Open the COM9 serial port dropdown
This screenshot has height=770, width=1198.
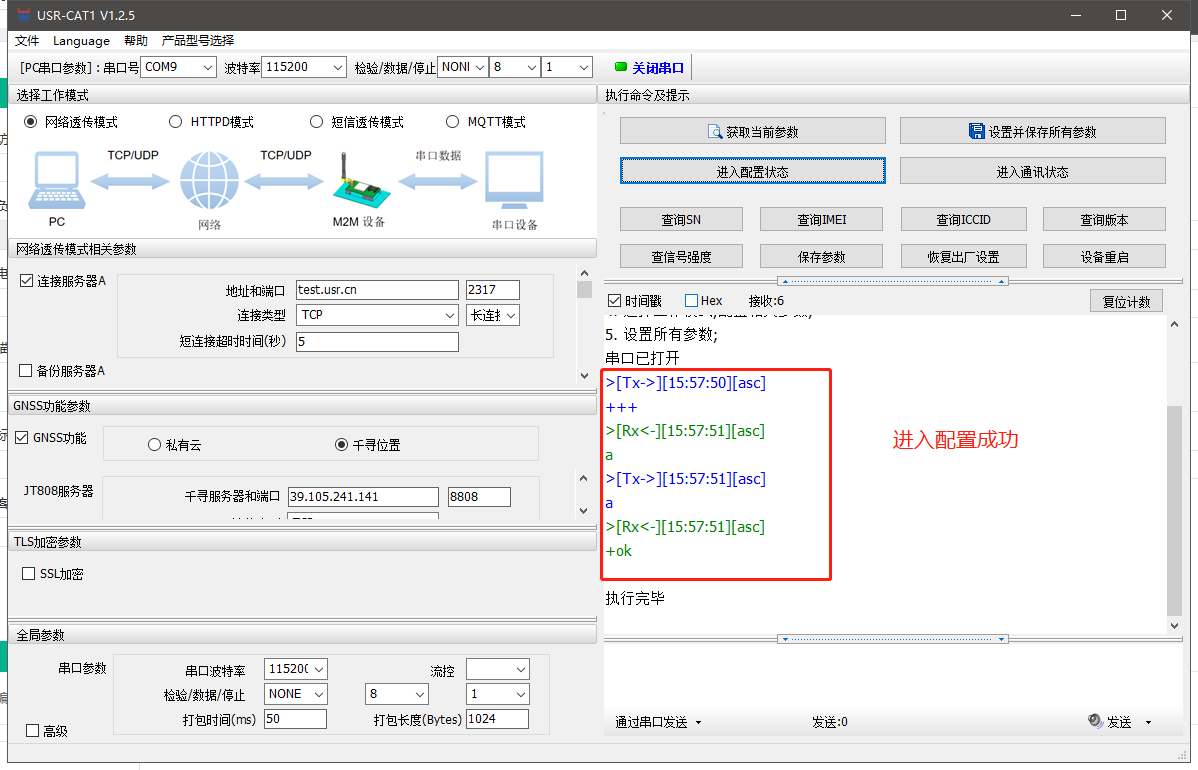point(178,67)
